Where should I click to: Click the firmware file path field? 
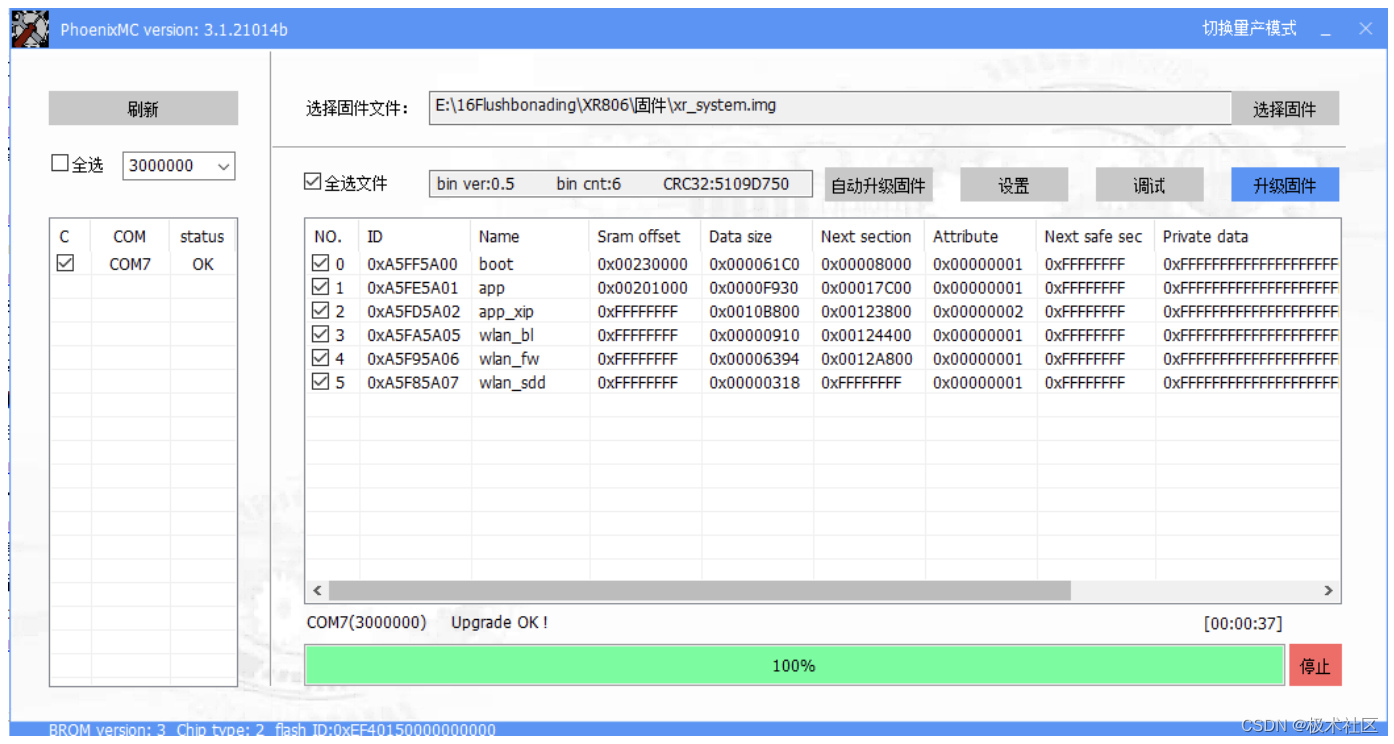[x=829, y=107]
